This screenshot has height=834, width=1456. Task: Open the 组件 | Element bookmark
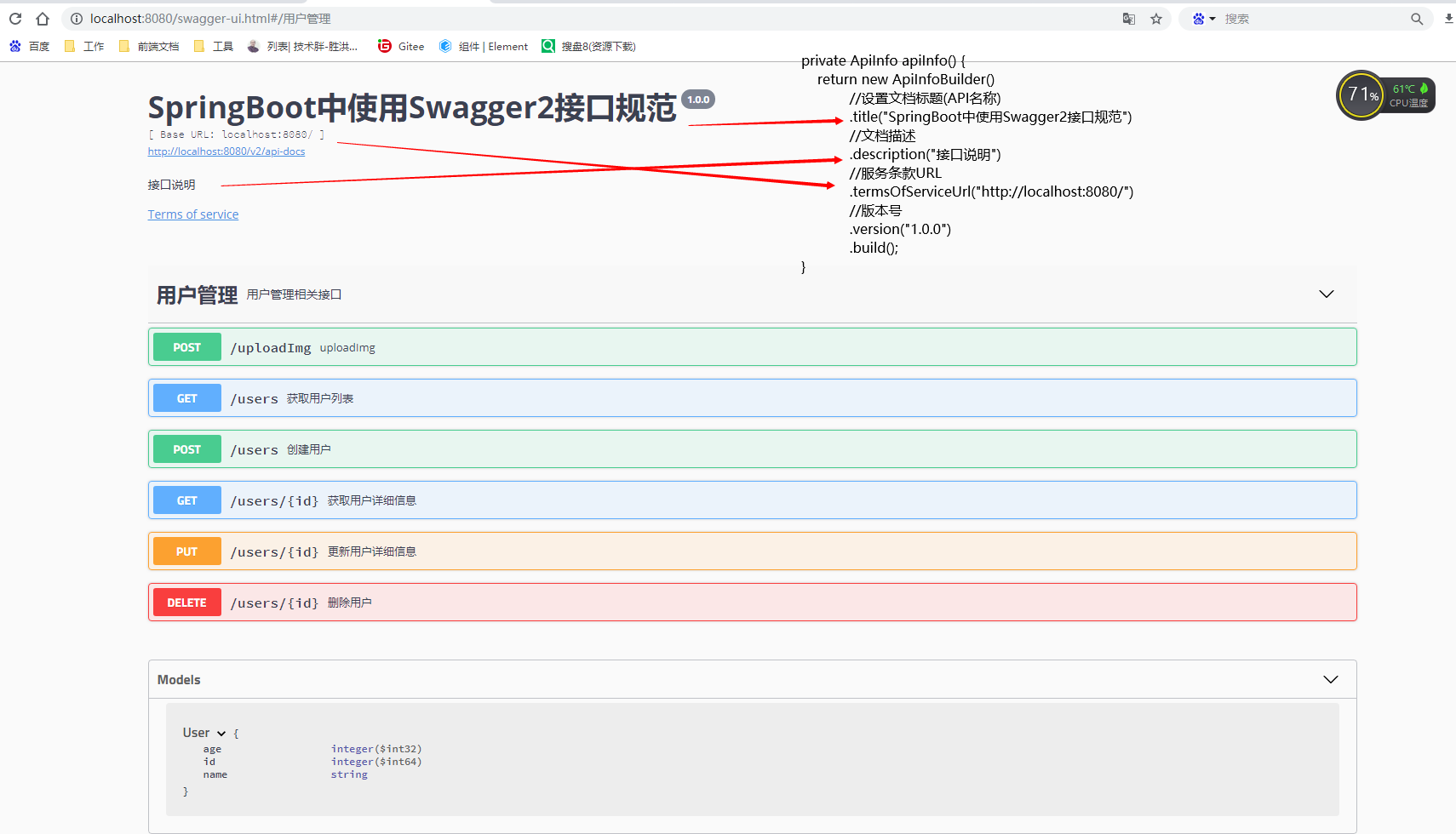click(x=484, y=47)
